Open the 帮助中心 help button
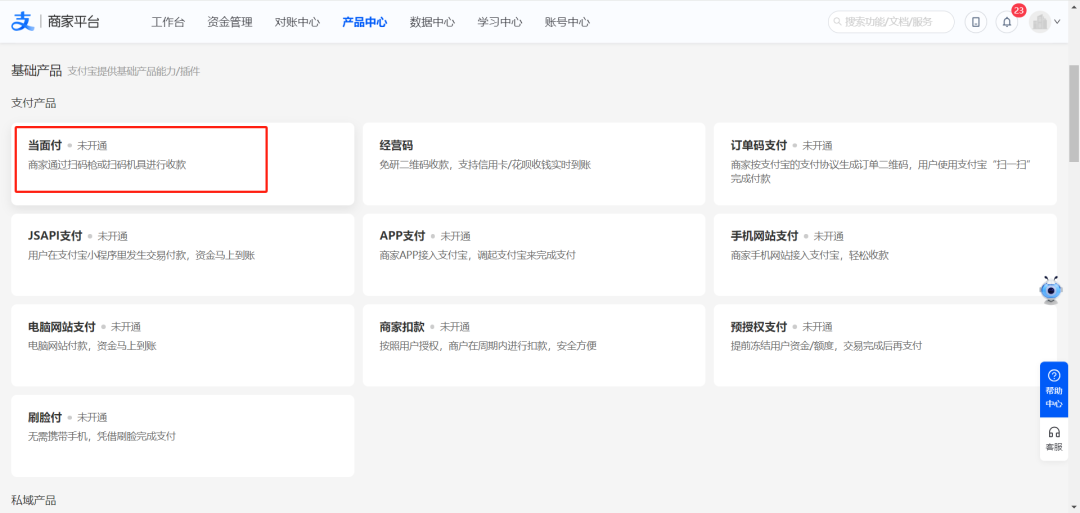The height and width of the screenshot is (513, 1080). coord(1054,389)
